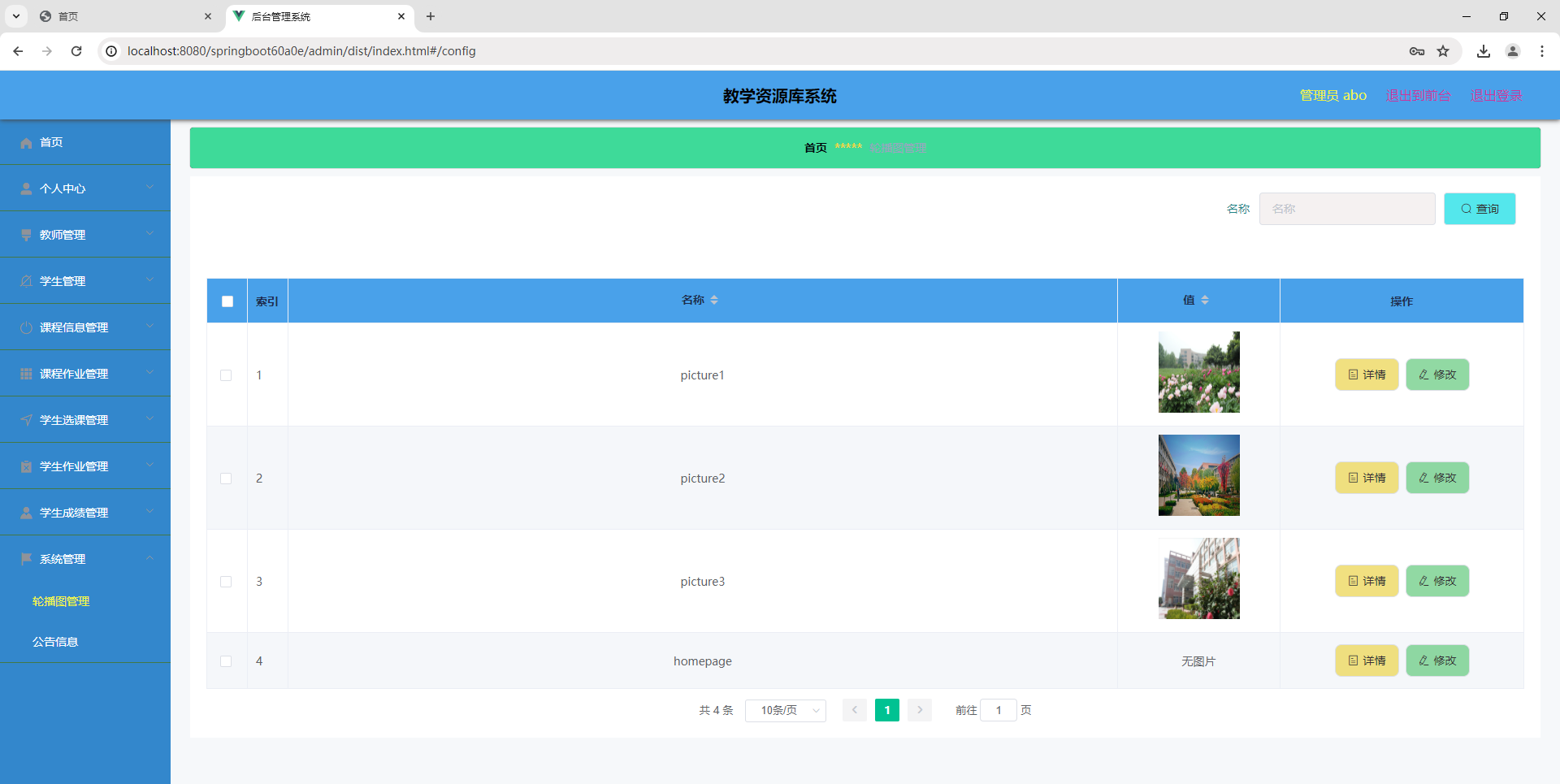Click 退出登录 to log out
This screenshot has height=784, width=1560.
tap(1496, 95)
